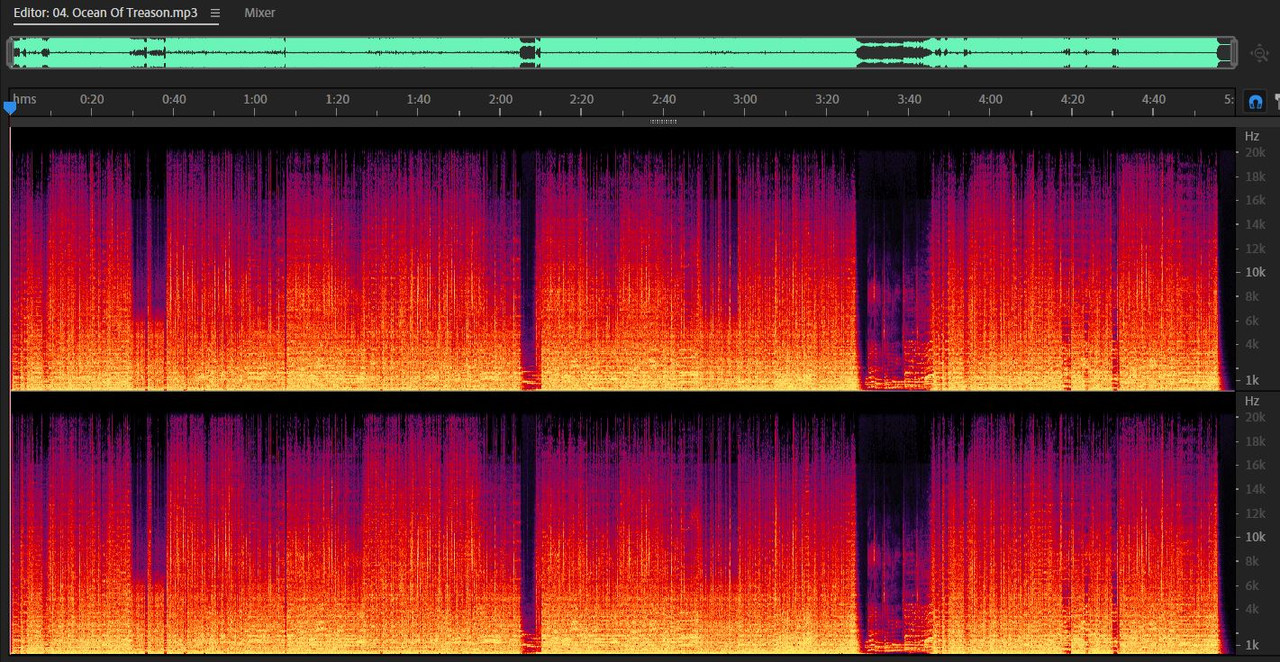
Task: Click 16k on the upper channel frequency scale
Action: click(x=1255, y=200)
